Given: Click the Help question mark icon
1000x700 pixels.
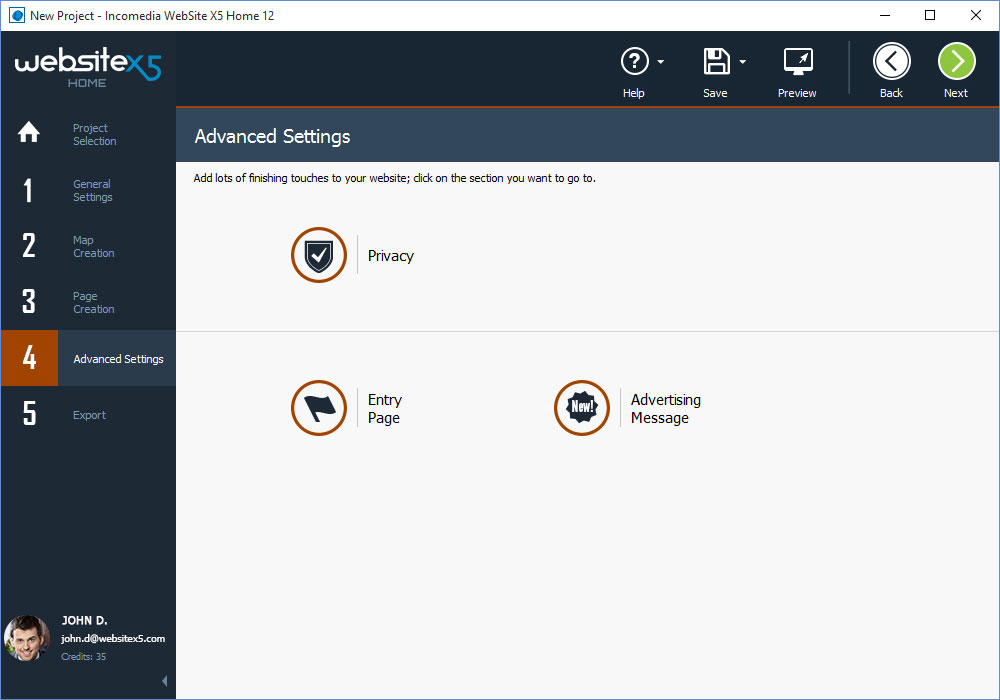Looking at the screenshot, I should coord(635,61).
